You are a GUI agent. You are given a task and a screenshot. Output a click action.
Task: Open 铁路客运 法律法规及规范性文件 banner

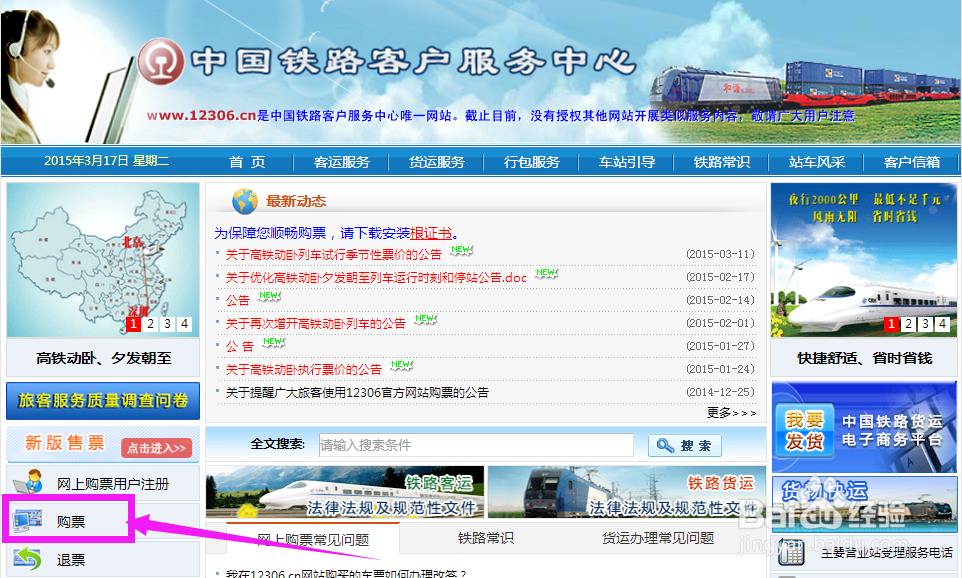coord(345,492)
